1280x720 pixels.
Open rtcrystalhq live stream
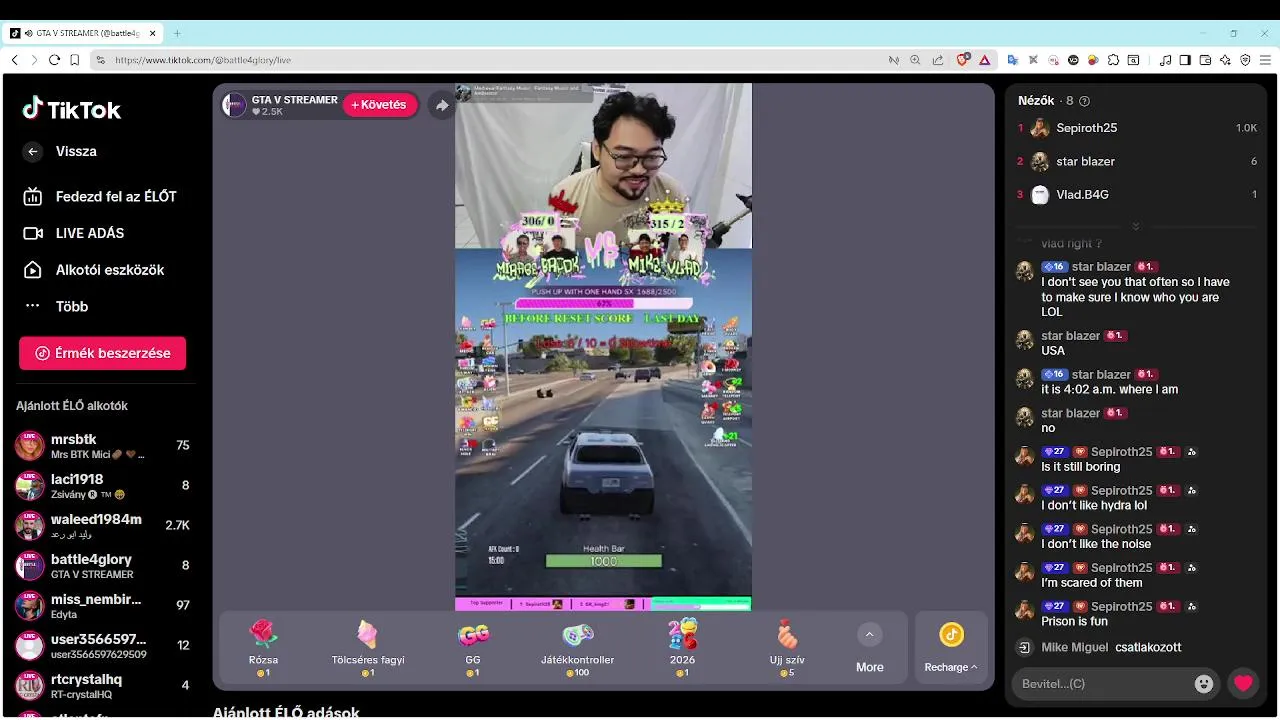point(102,686)
